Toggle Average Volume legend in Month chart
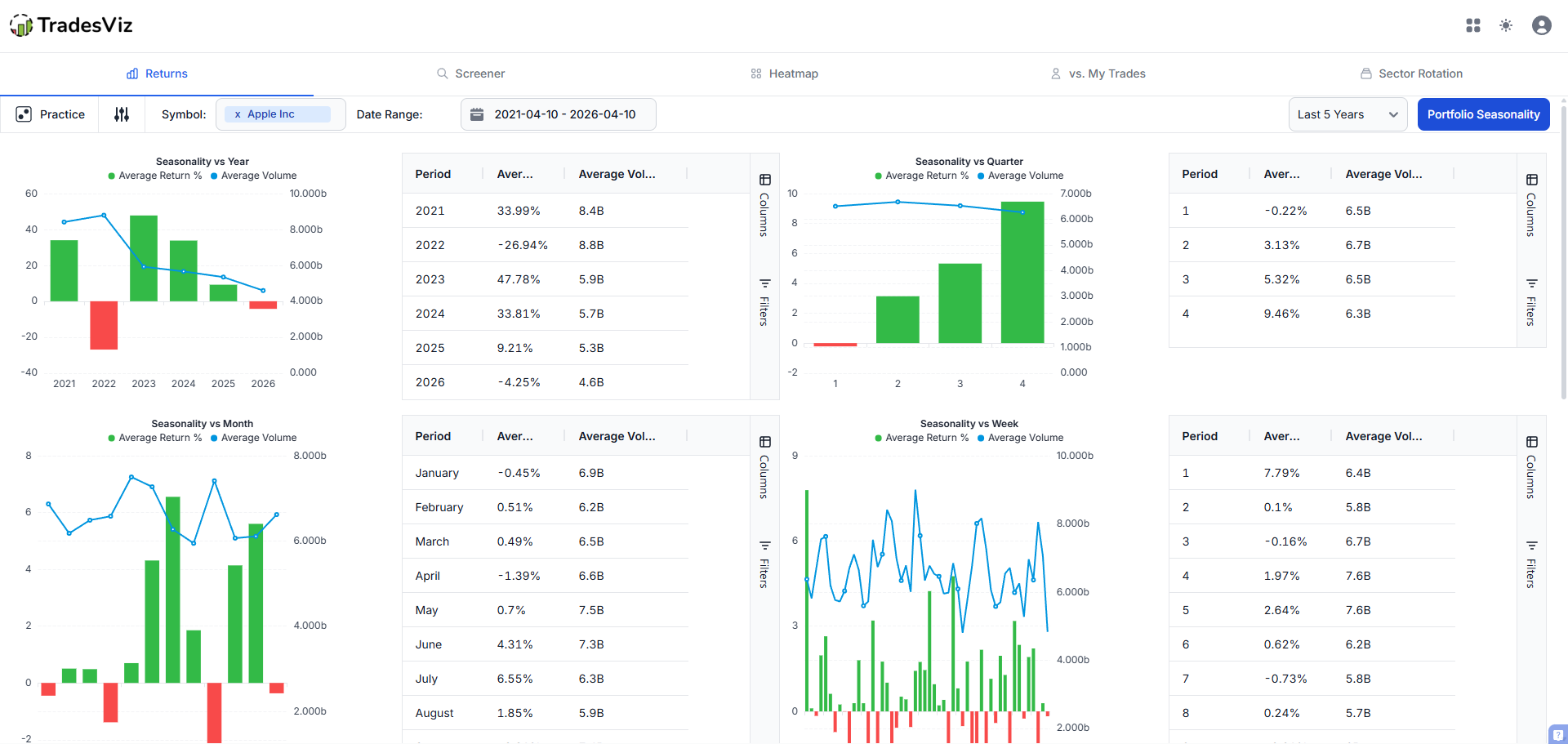 [x=254, y=438]
